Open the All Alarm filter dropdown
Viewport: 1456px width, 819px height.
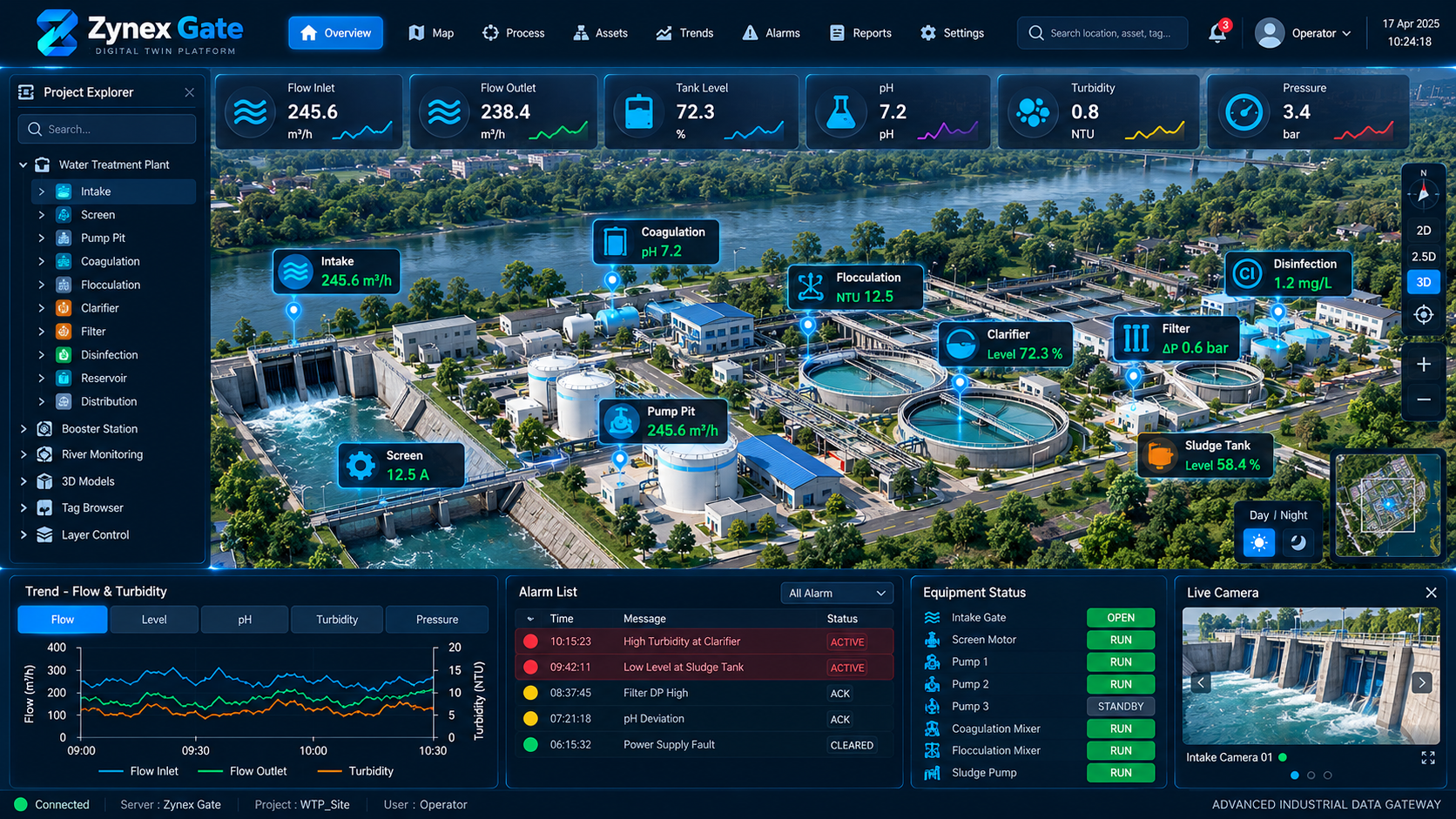(x=837, y=594)
